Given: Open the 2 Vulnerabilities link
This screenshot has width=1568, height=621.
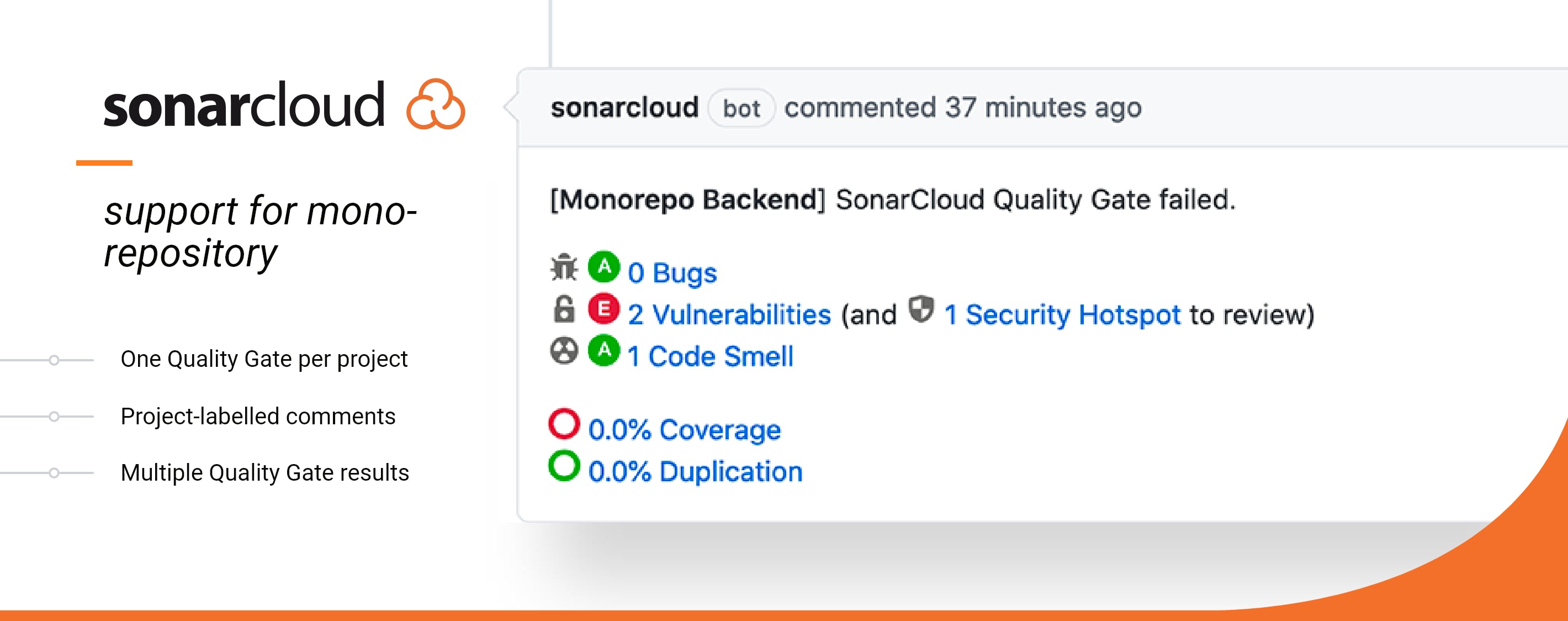Looking at the screenshot, I should click(x=729, y=315).
